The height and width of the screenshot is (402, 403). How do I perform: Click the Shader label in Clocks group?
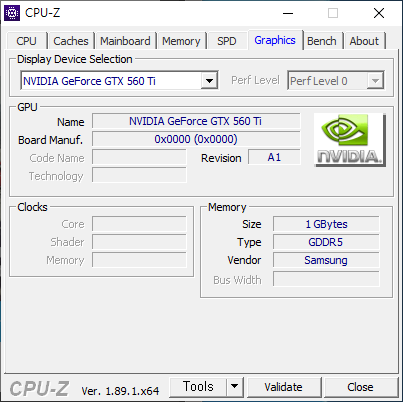(x=67, y=242)
